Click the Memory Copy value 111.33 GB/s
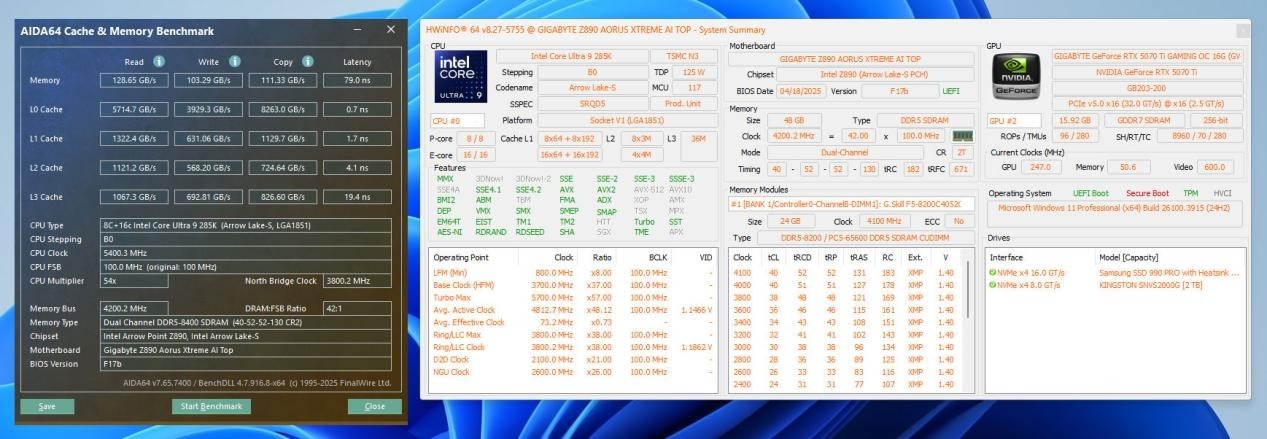The height and width of the screenshot is (439, 1267). coord(281,80)
